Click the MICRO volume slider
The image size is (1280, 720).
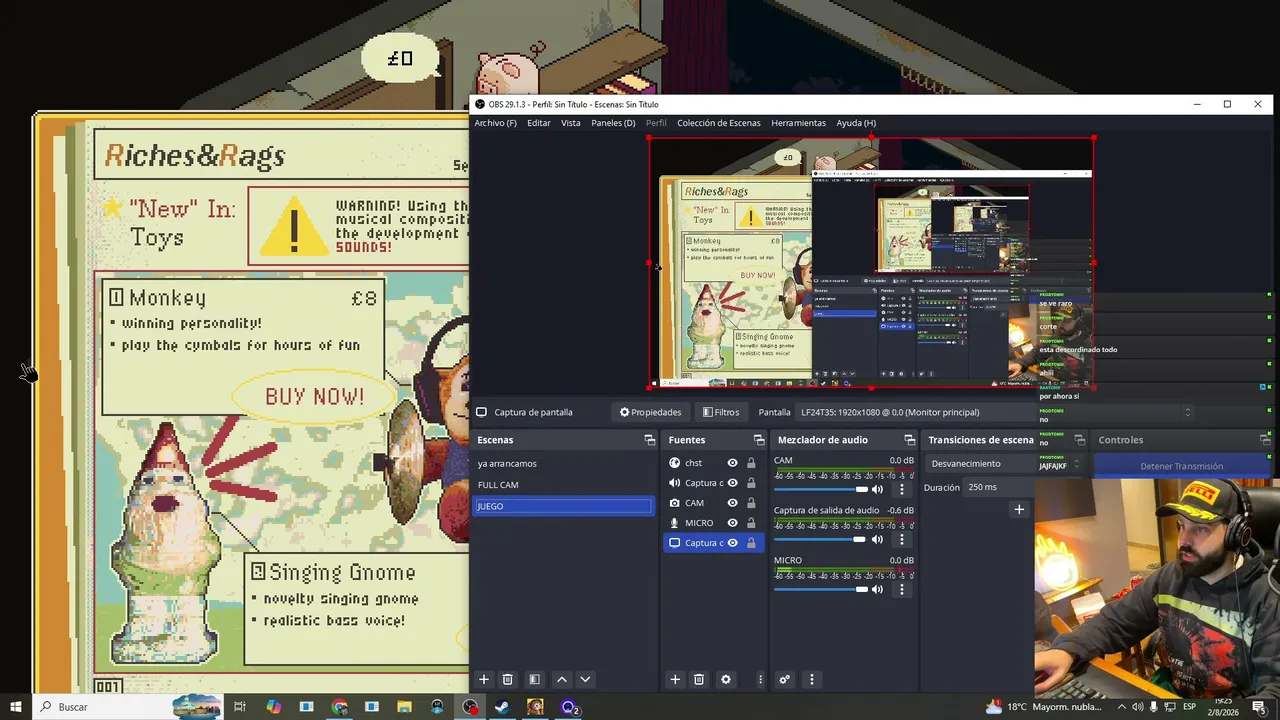[x=821, y=589]
